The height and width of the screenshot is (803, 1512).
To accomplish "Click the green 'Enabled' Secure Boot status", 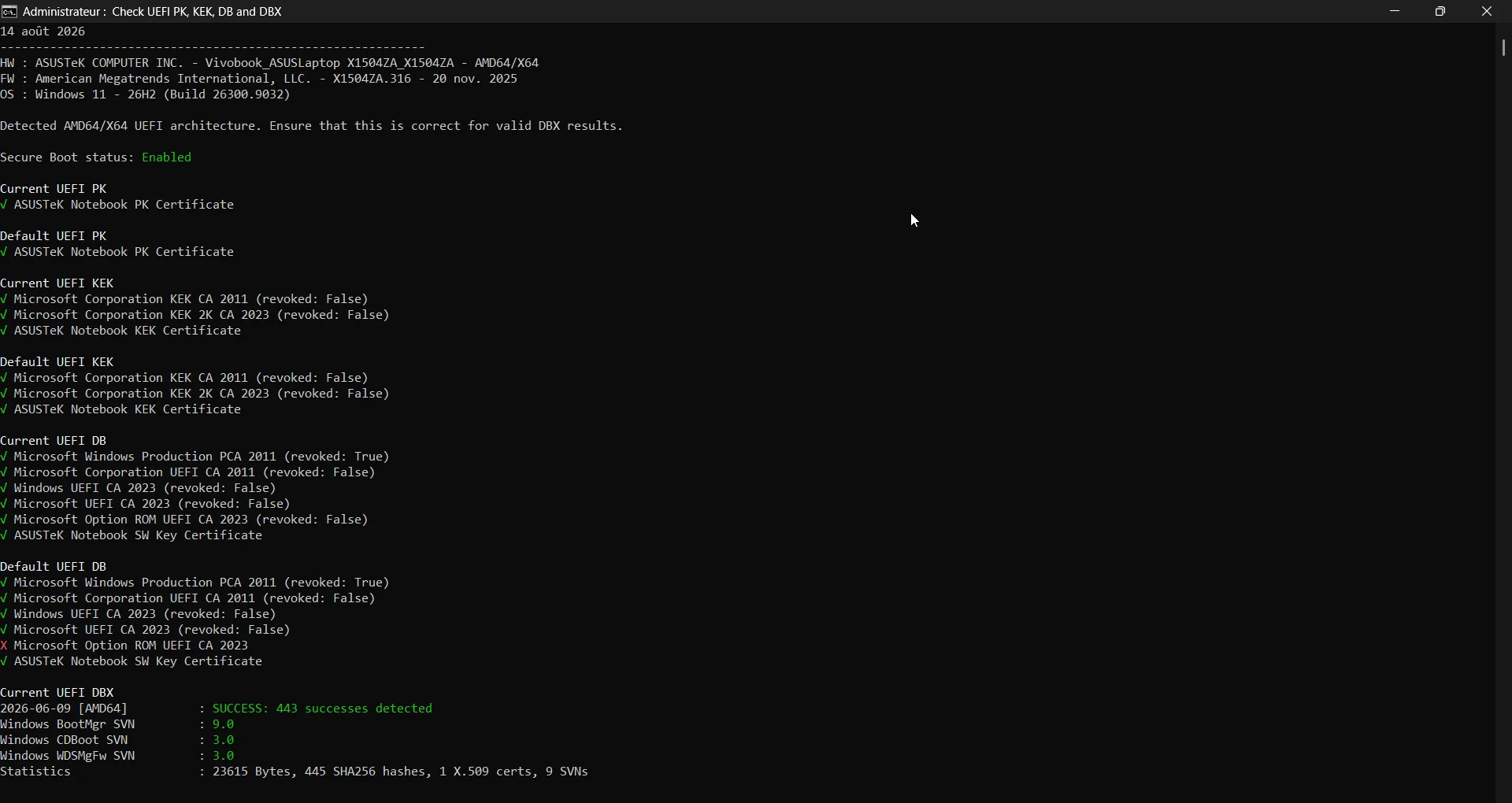I will 167,157.
